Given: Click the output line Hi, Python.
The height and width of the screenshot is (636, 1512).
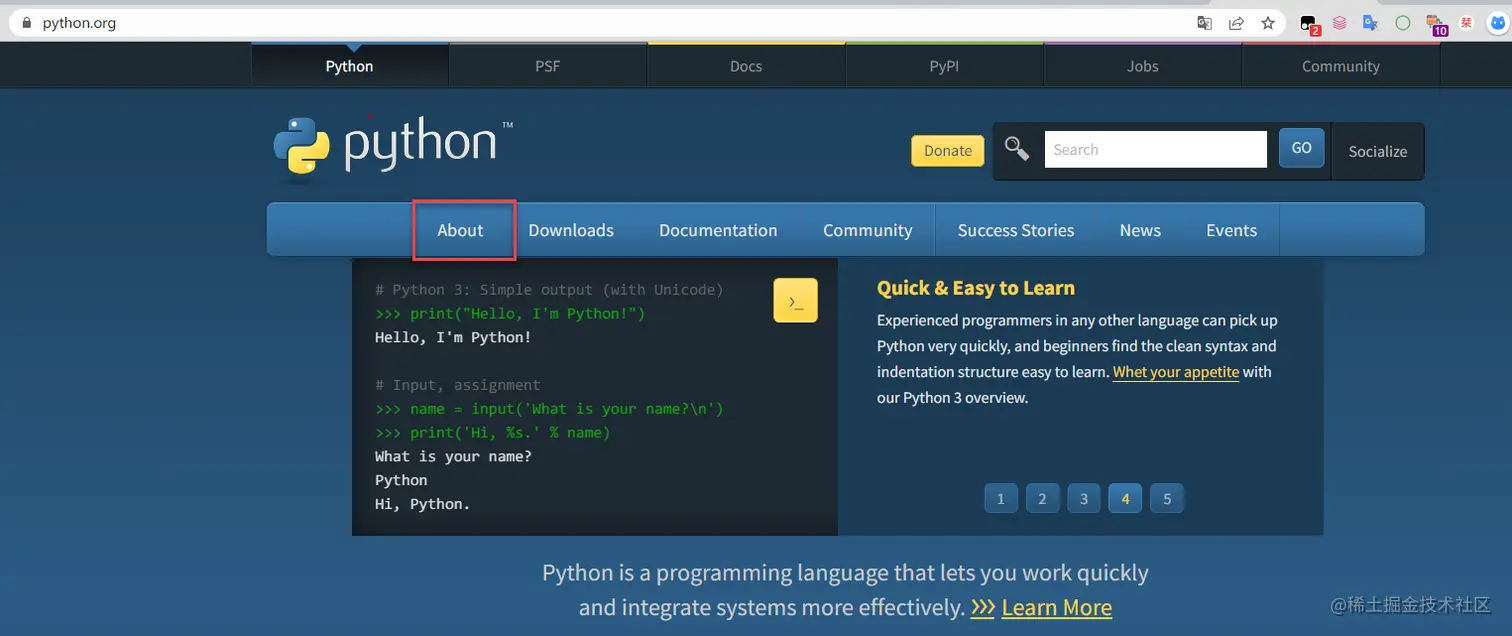Looking at the screenshot, I should point(423,504).
